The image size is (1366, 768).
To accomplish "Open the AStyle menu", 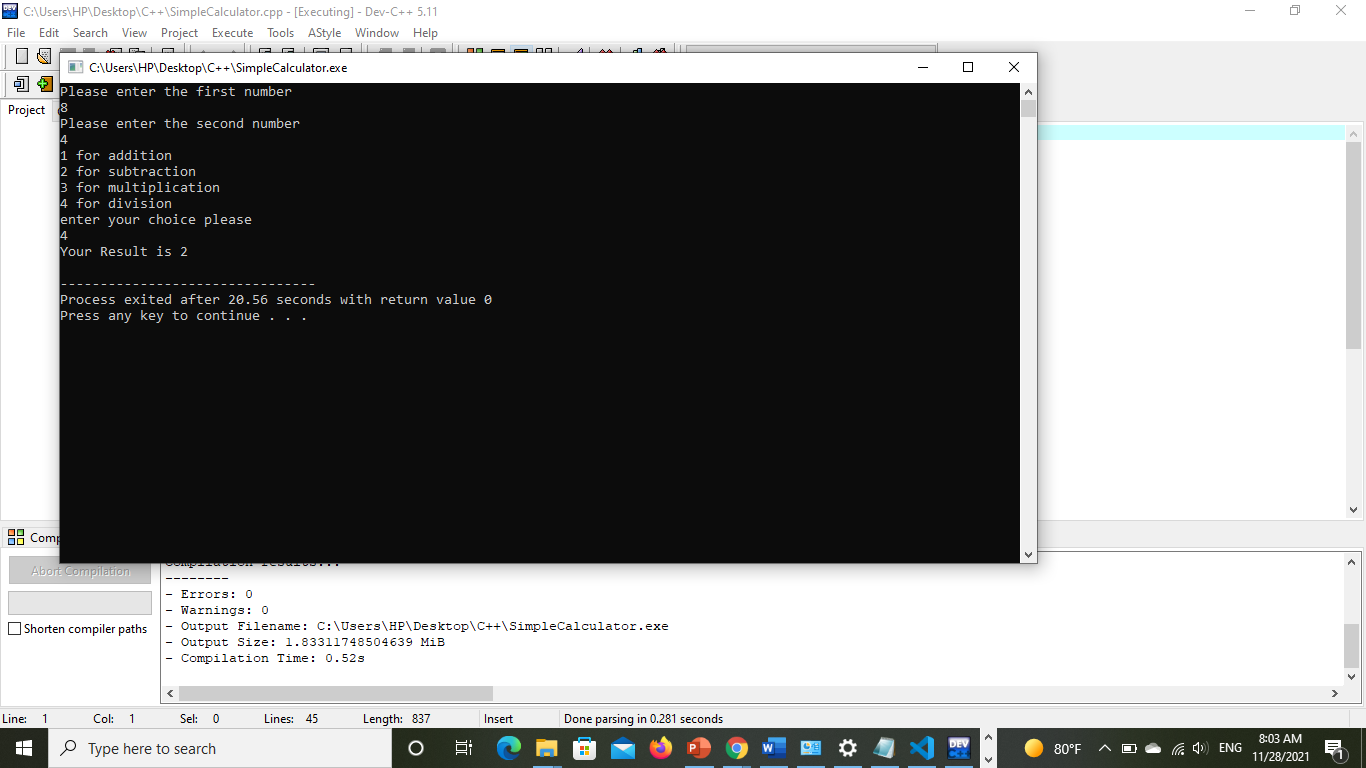I will pyautogui.click(x=324, y=32).
